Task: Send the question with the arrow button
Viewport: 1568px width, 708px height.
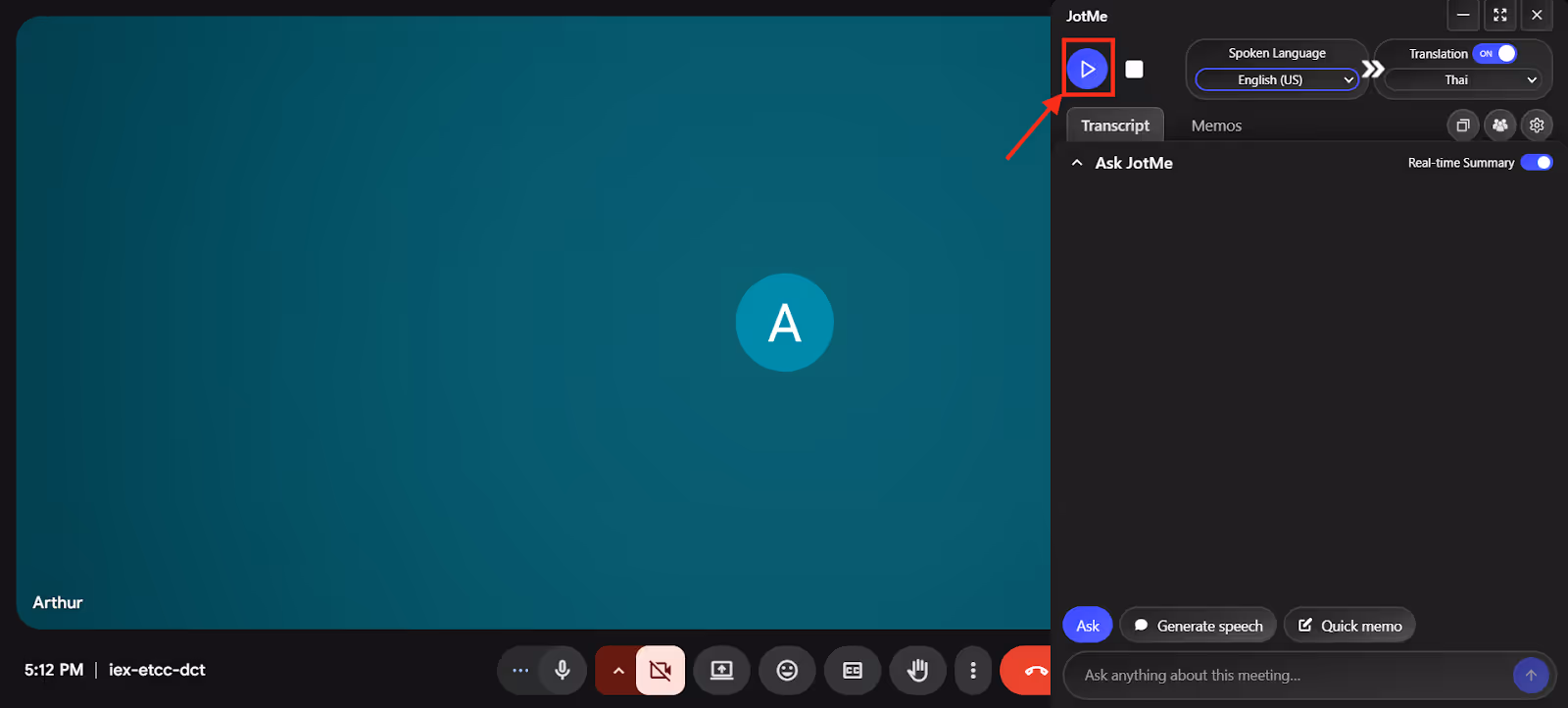Action: [1531, 675]
